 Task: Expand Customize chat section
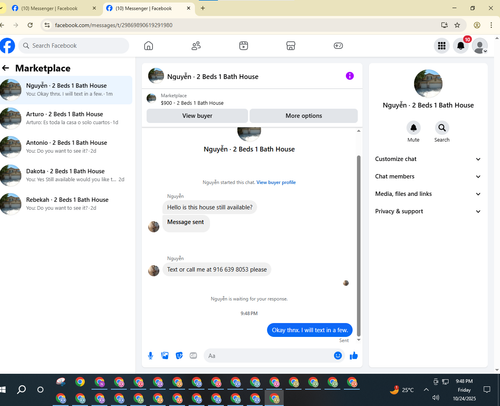pos(428,159)
